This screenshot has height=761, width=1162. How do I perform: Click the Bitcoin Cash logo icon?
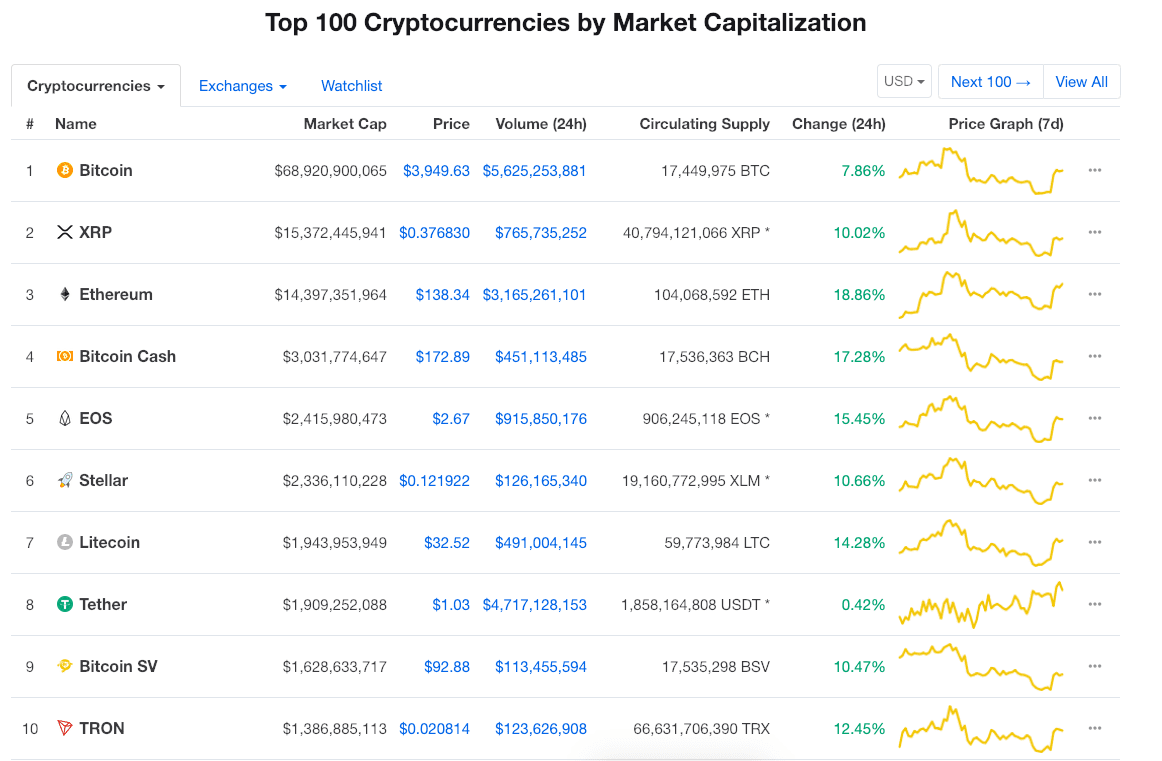click(65, 356)
